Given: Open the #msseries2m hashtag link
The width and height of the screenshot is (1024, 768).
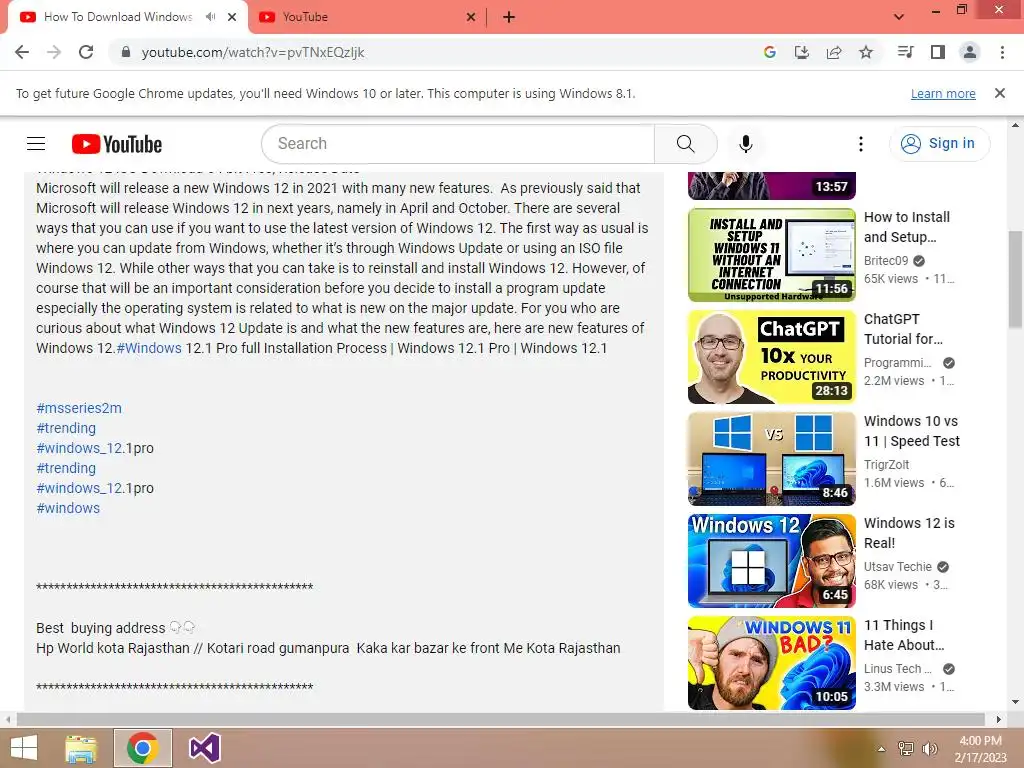Looking at the screenshot, I should pyautogui.click(x=79, y=408).
